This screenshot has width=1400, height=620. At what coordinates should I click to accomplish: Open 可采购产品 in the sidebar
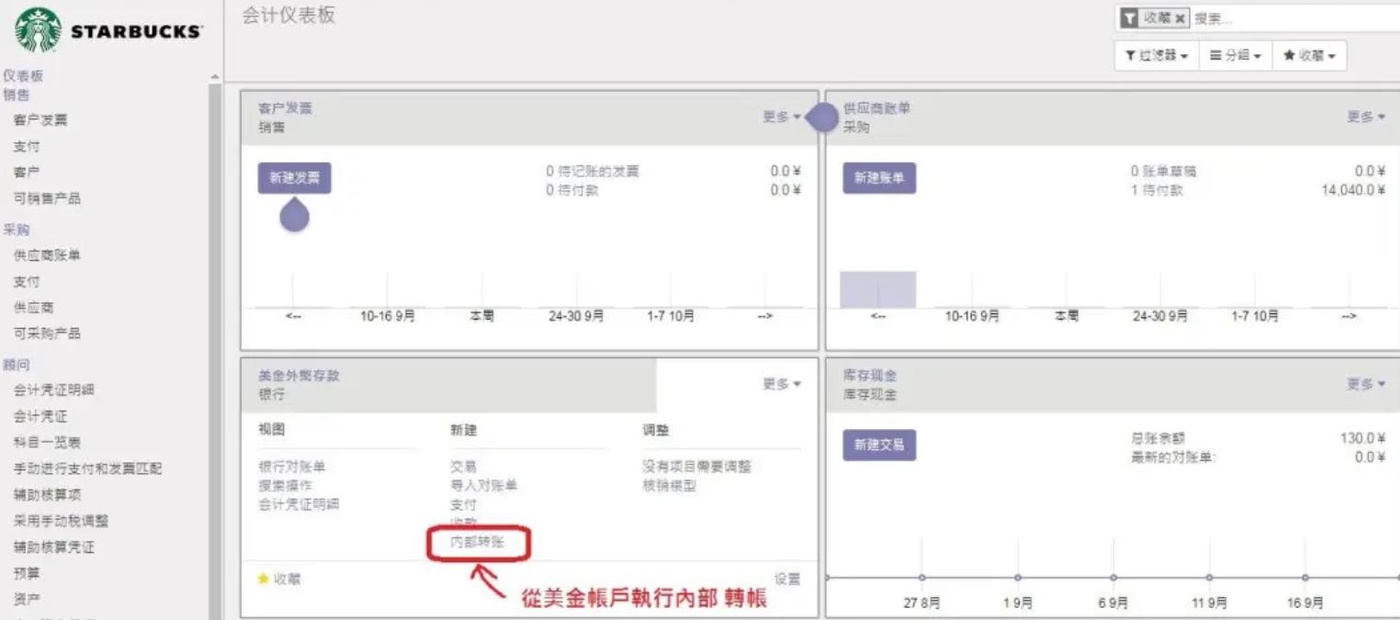pos(47,333)
